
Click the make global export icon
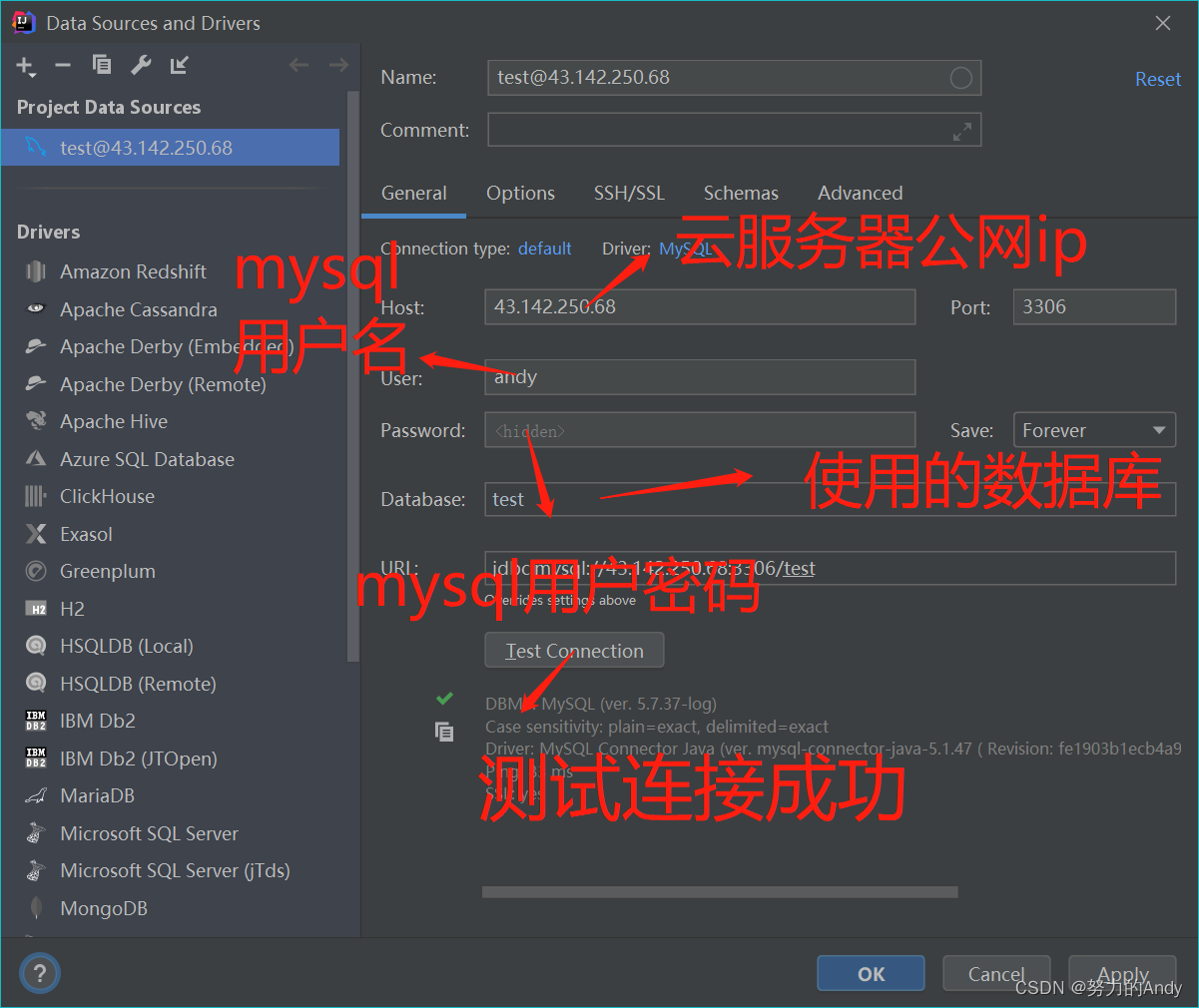click(180, 65)
